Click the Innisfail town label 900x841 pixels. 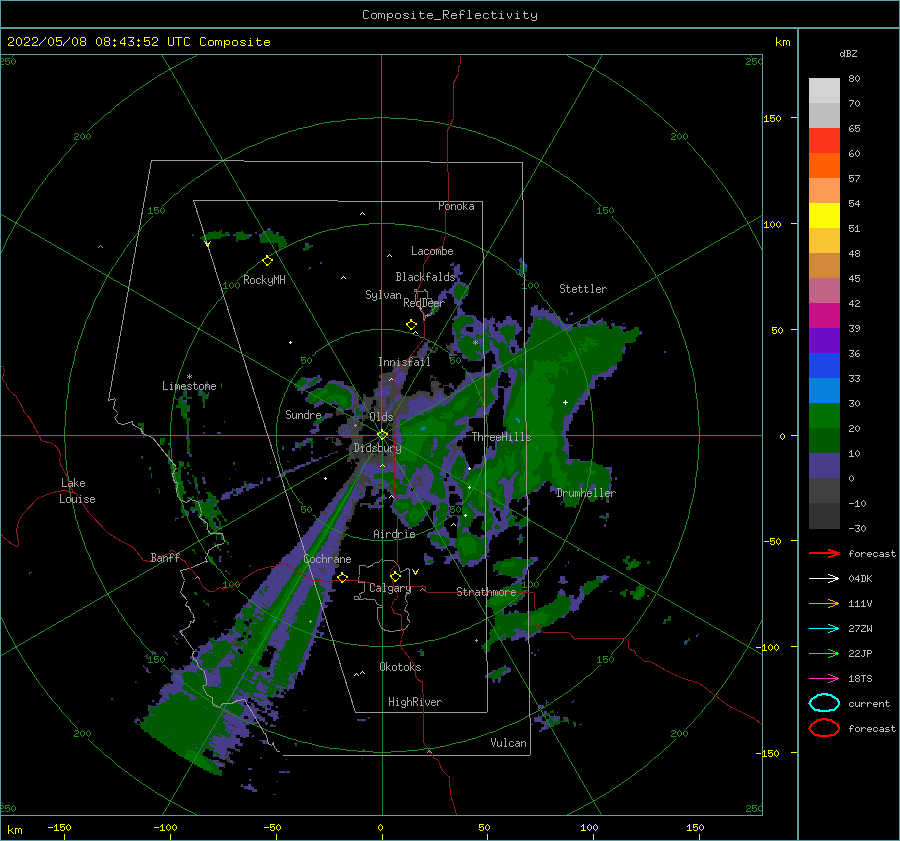(404, 362)
